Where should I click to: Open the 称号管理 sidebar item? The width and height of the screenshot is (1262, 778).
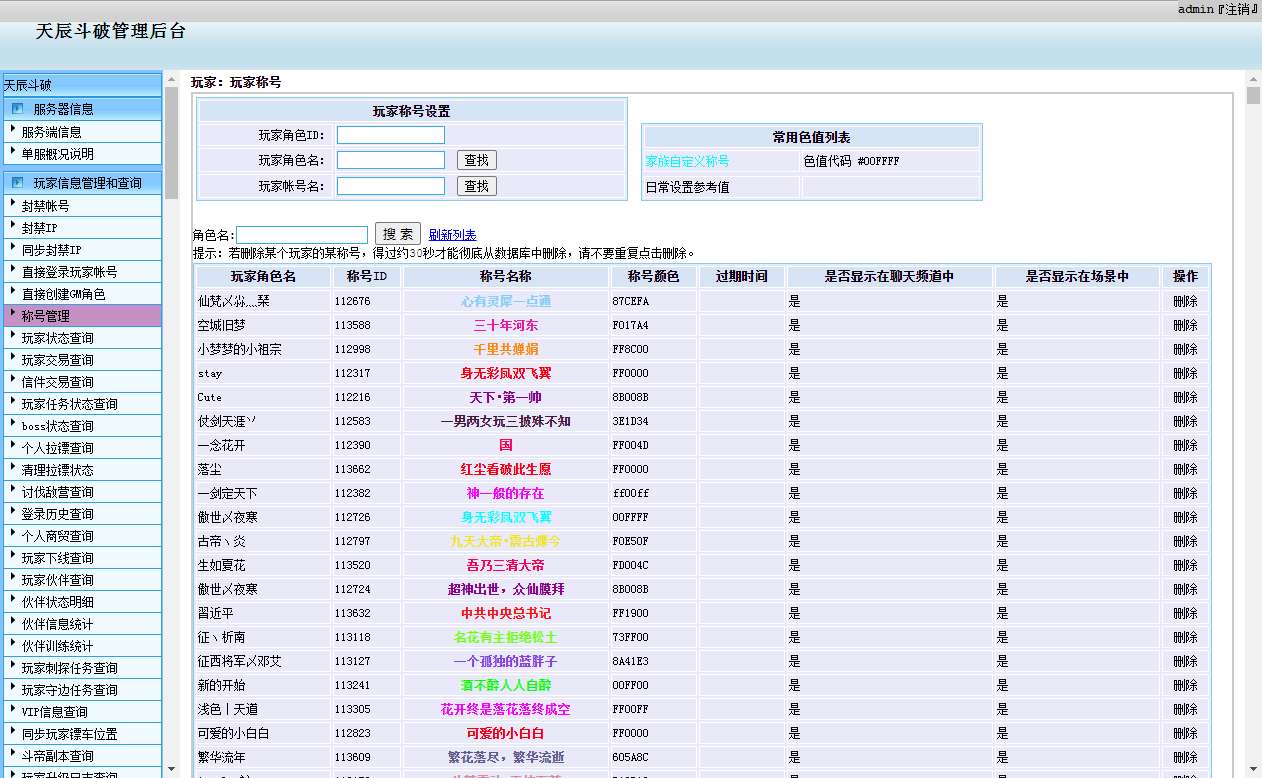coord(46,316)
